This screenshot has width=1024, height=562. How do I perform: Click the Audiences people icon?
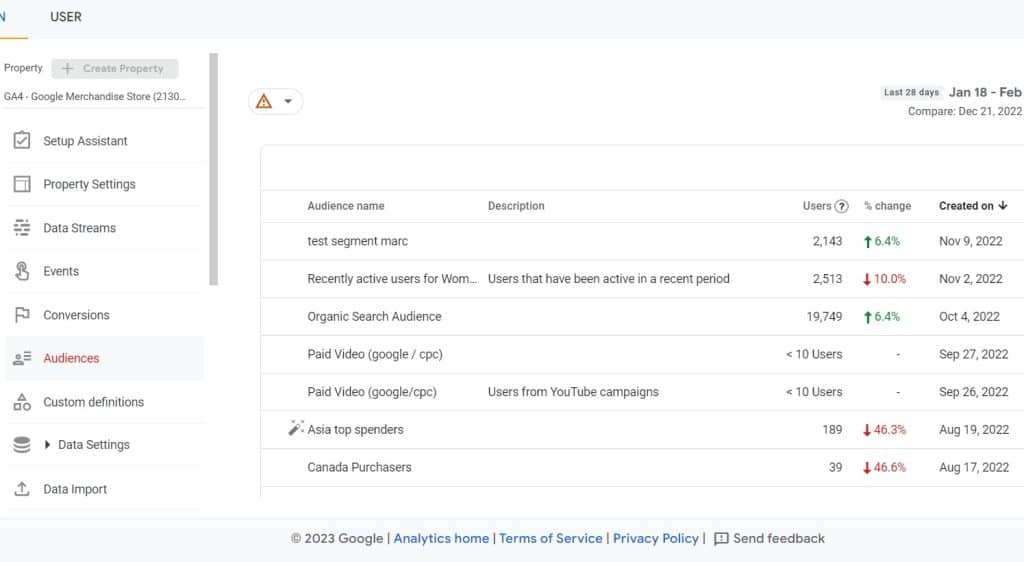(22, 358)
